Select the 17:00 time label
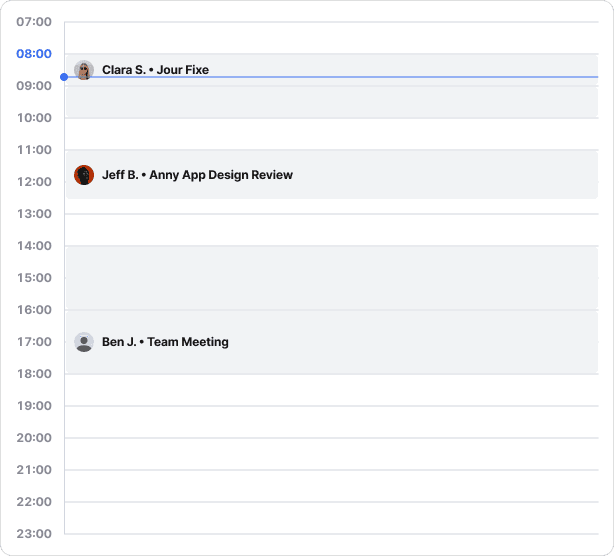The image size is (614, 556). coord(34,342)
